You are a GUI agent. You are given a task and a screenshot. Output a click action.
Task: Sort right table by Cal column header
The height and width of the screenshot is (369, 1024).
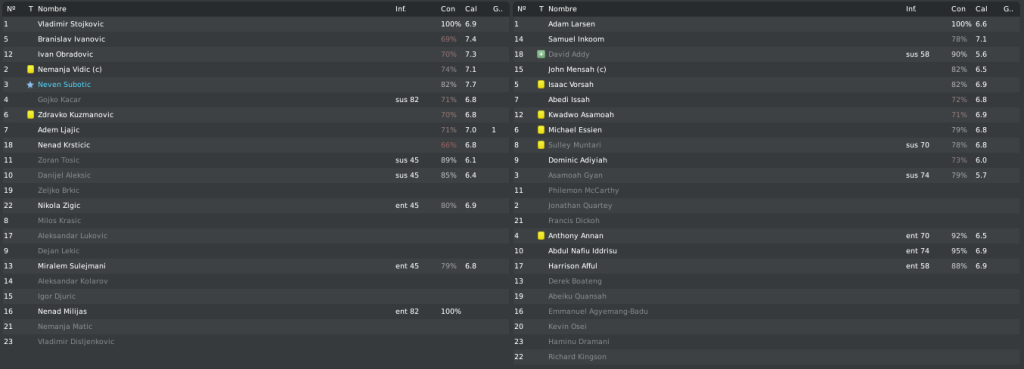pyautogui.click(x=981, y=9)
